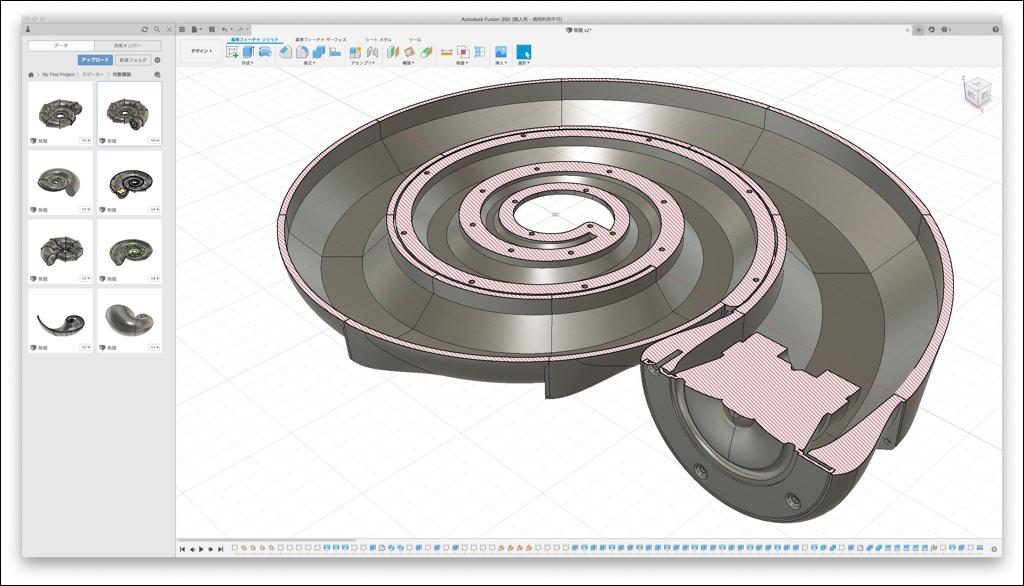The width and height of the screenshot is (1024, 586).
Task: Expand the Insert menu under the image icon
Action: tap(501, 63)
